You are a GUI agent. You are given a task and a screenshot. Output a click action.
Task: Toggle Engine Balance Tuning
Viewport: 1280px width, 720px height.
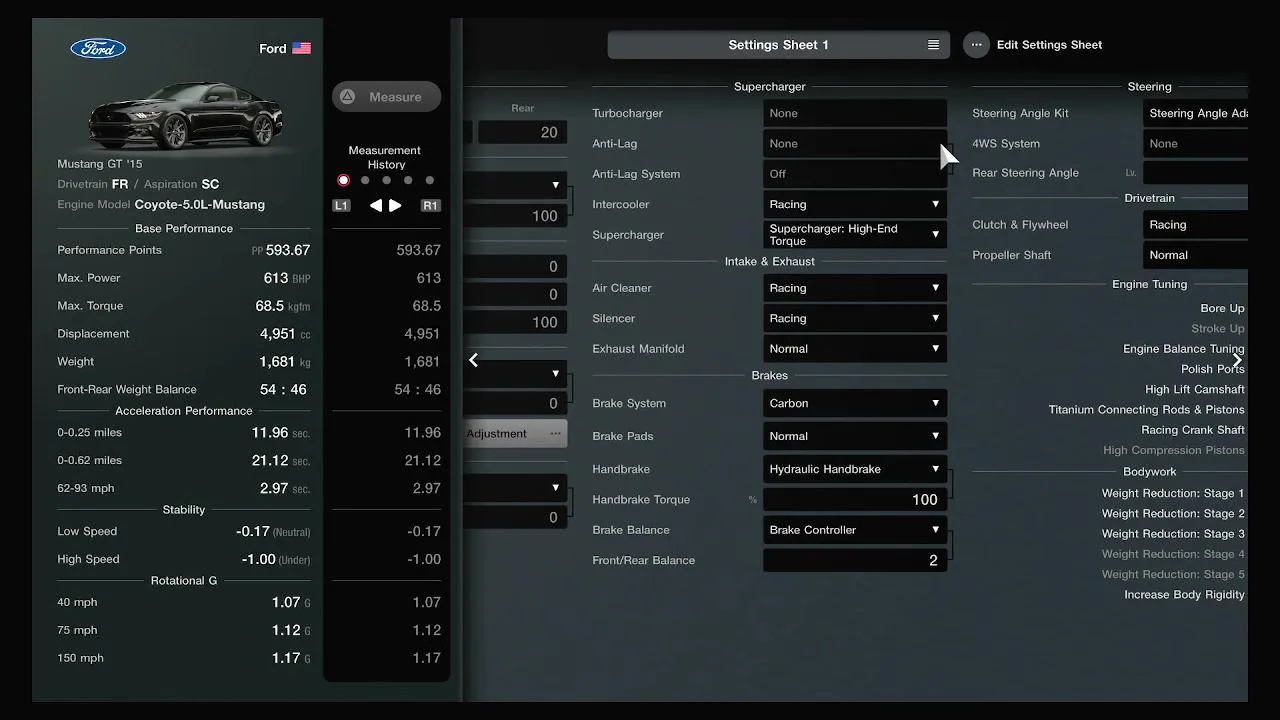point(1183,349)
